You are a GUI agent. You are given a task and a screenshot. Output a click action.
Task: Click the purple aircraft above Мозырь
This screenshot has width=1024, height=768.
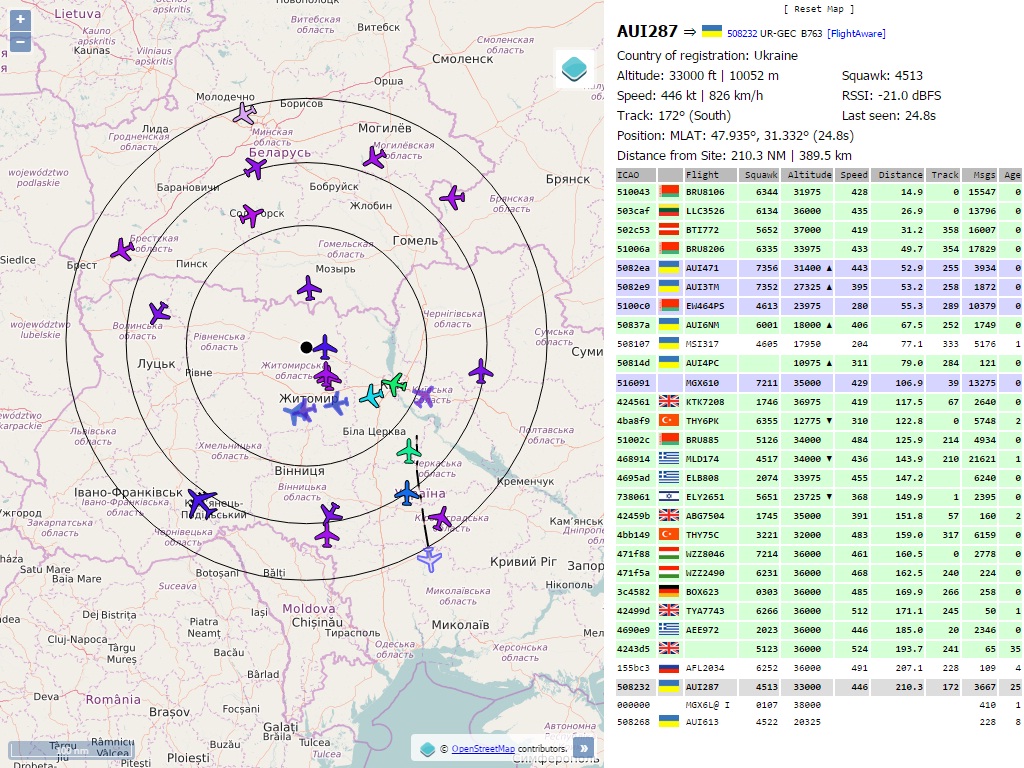[310, 289]
